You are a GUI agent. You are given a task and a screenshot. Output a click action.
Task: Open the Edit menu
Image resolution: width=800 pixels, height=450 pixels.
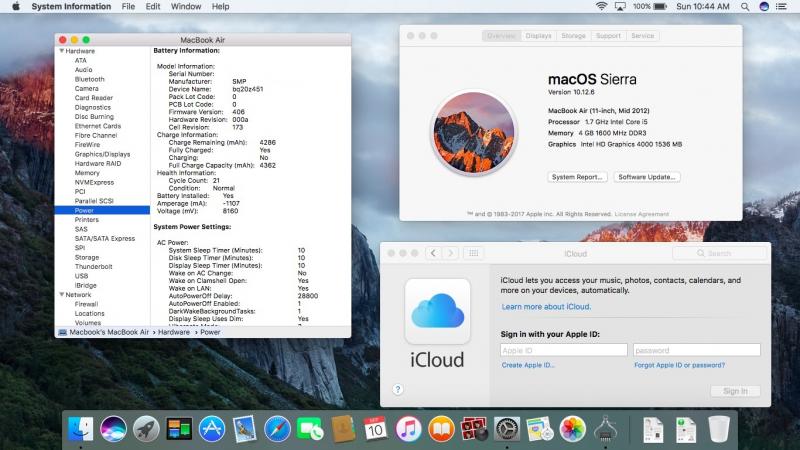point(153,7)
